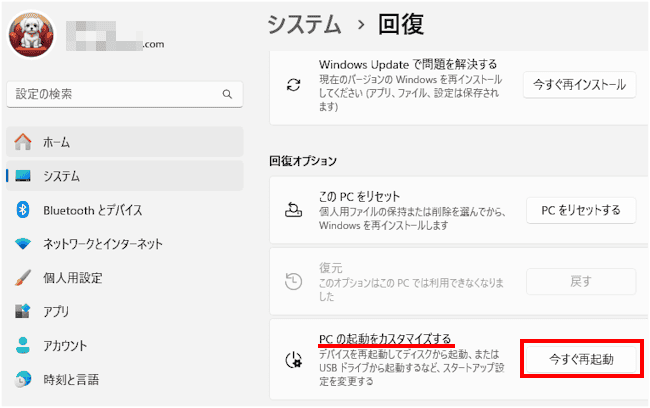
Task: Click the 回復オプション section label
Action: pyautogui.click(x=303, y=161)
